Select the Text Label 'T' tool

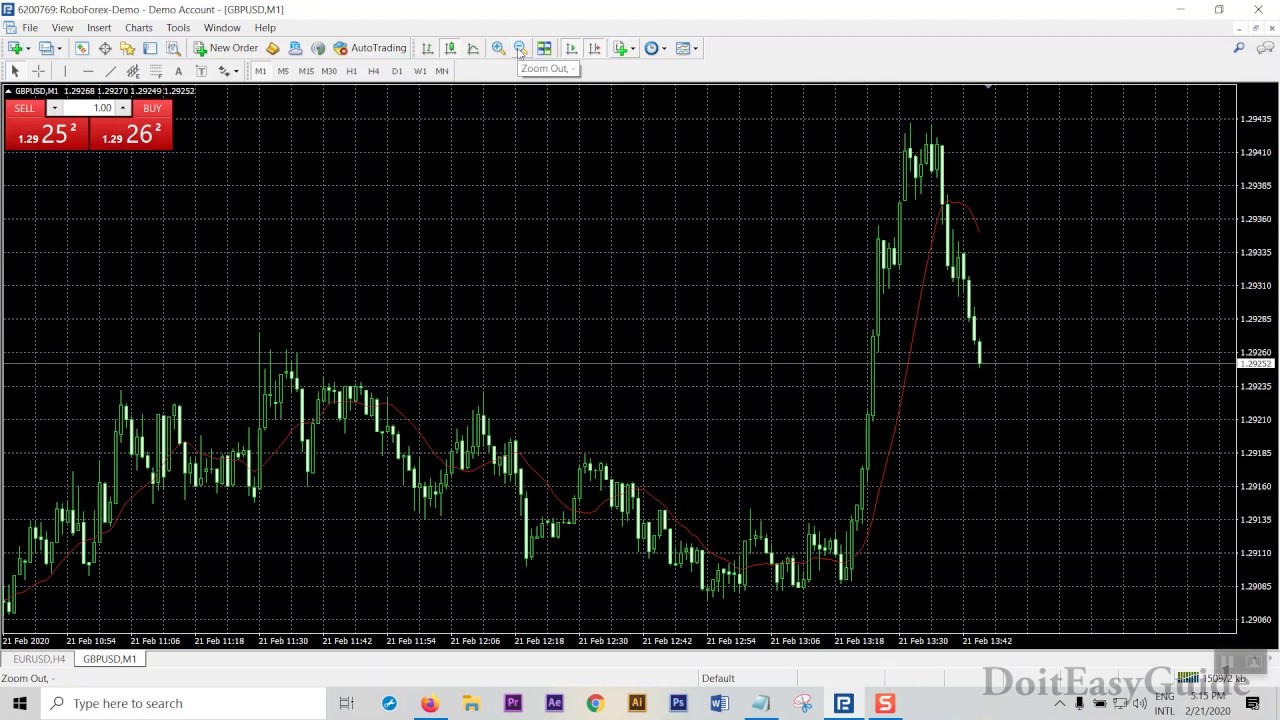coord(201,71)
